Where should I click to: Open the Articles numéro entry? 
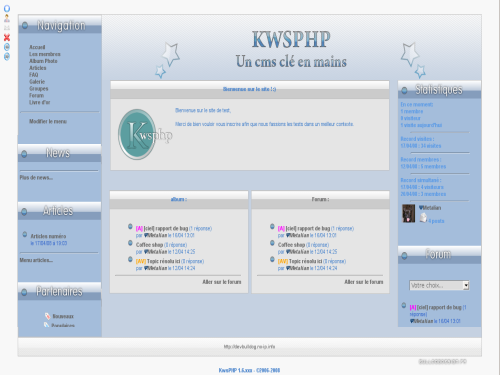pyautogui.click(x=48, y=236)
